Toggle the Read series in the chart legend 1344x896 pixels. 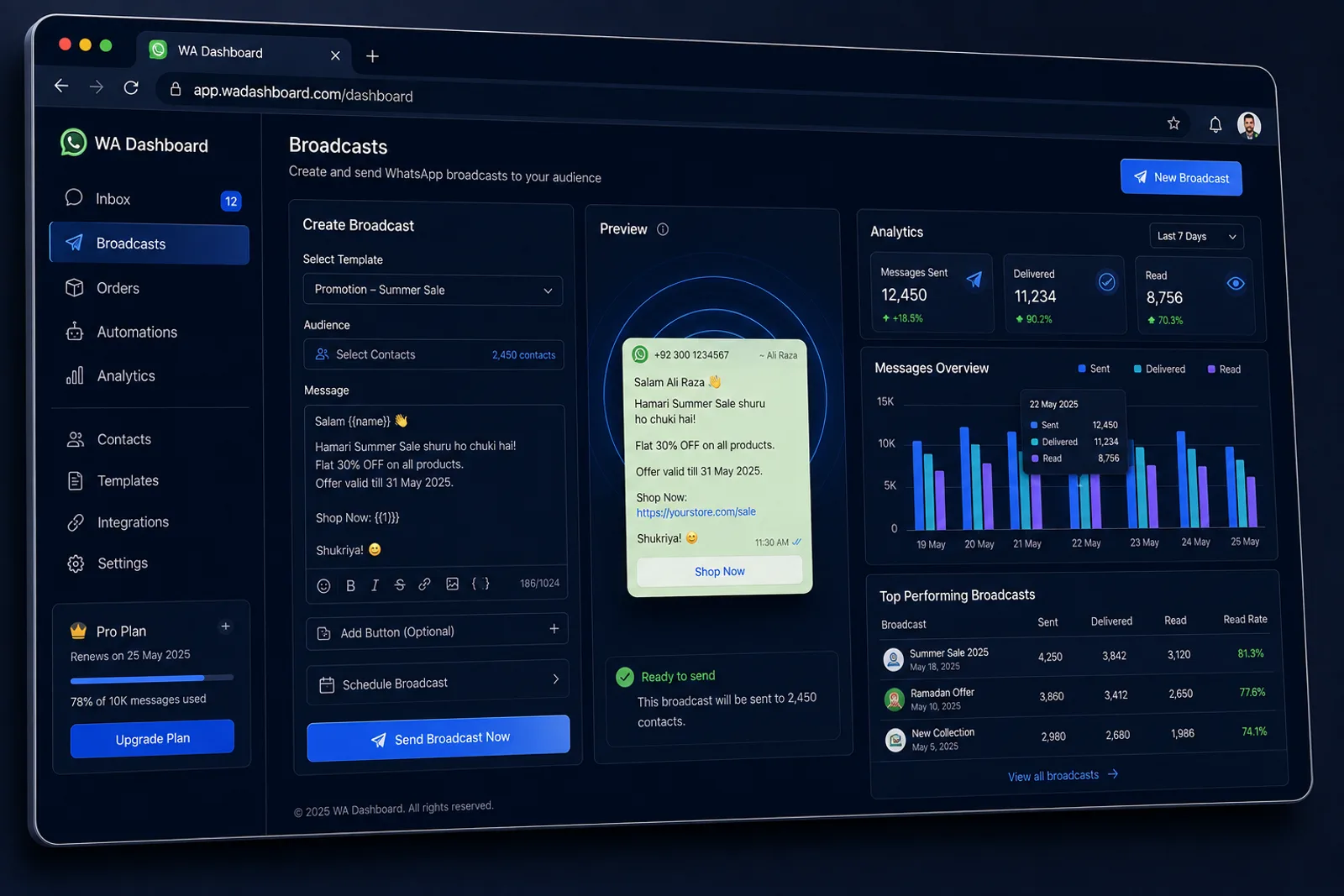point(1224,369)
